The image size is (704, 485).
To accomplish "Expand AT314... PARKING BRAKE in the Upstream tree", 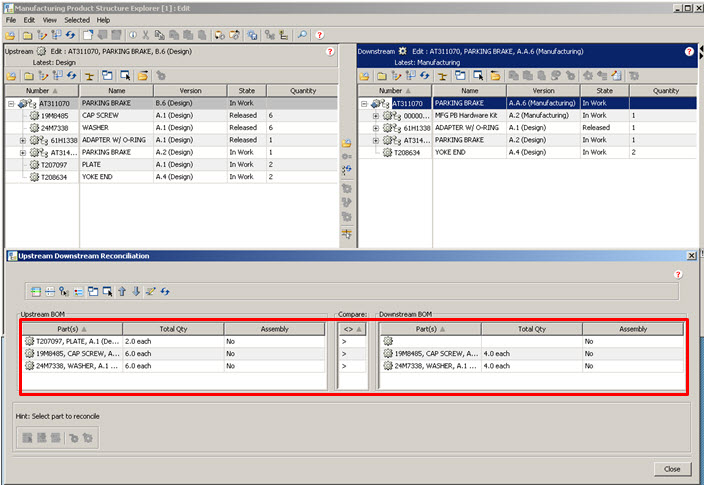I will coord(22,153).
